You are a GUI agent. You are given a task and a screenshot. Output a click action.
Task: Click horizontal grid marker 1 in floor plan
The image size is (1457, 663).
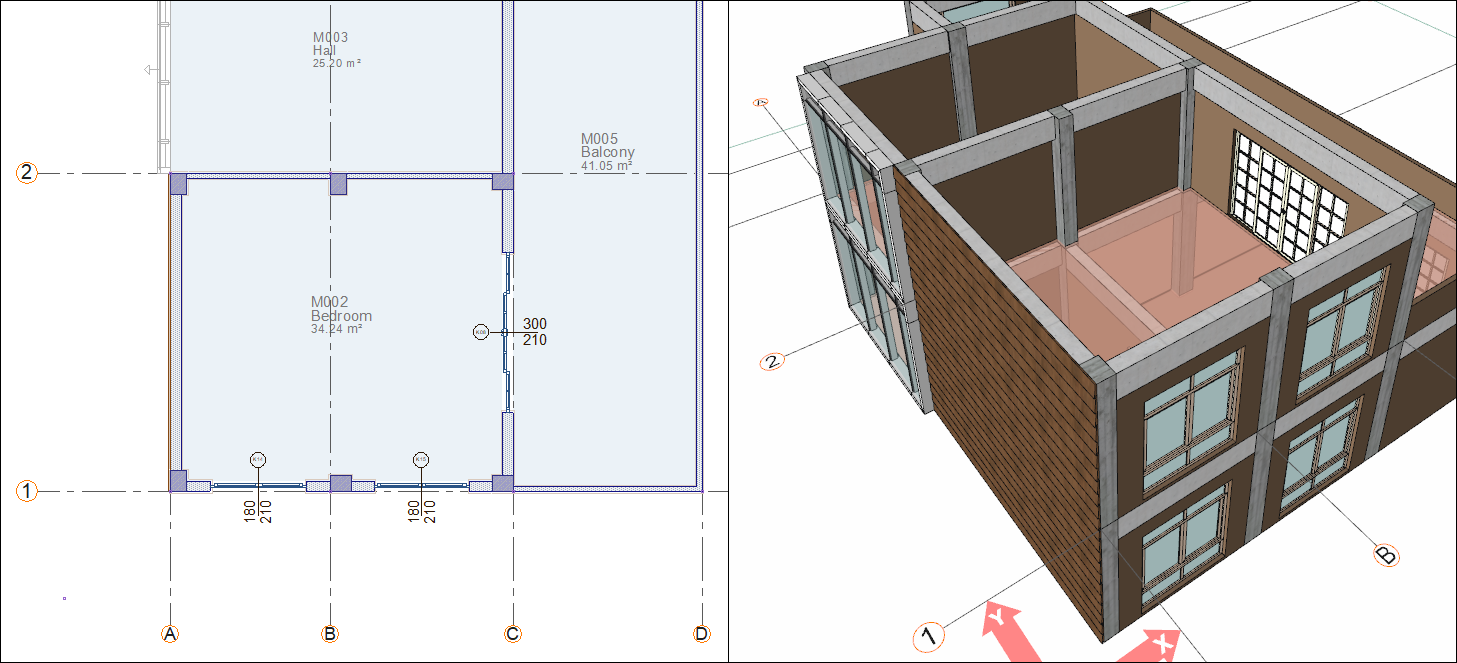(27, 491)
